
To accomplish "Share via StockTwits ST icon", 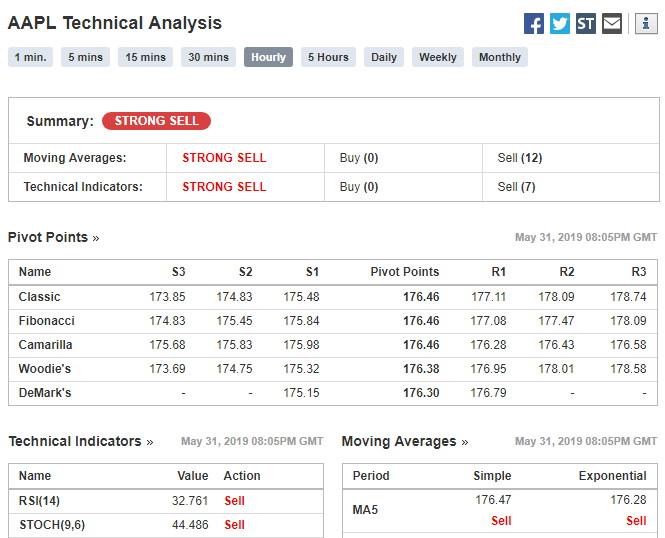I will tap(586, 23).
